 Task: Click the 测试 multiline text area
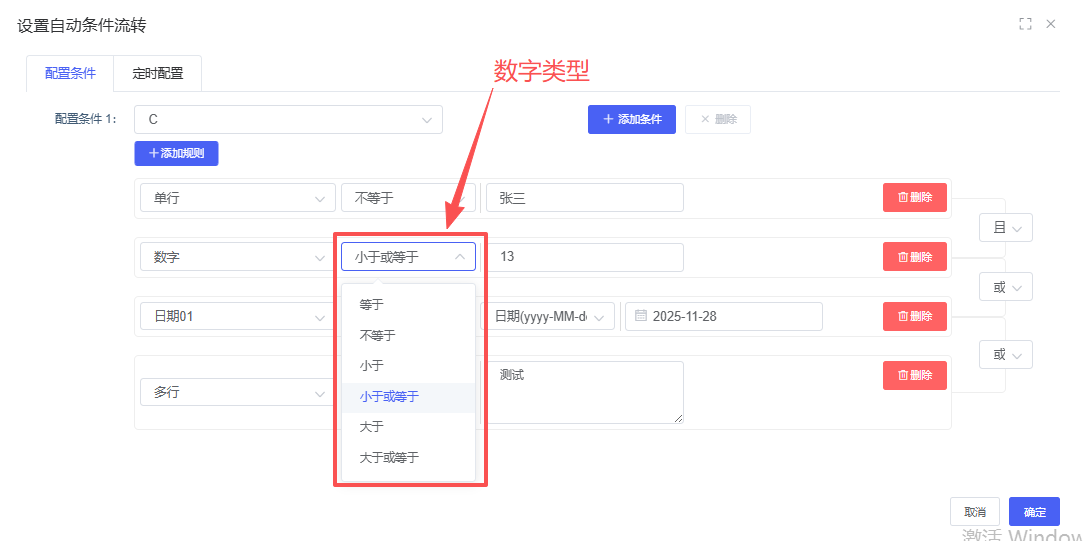pyautogui.click(x=584, y=392)
